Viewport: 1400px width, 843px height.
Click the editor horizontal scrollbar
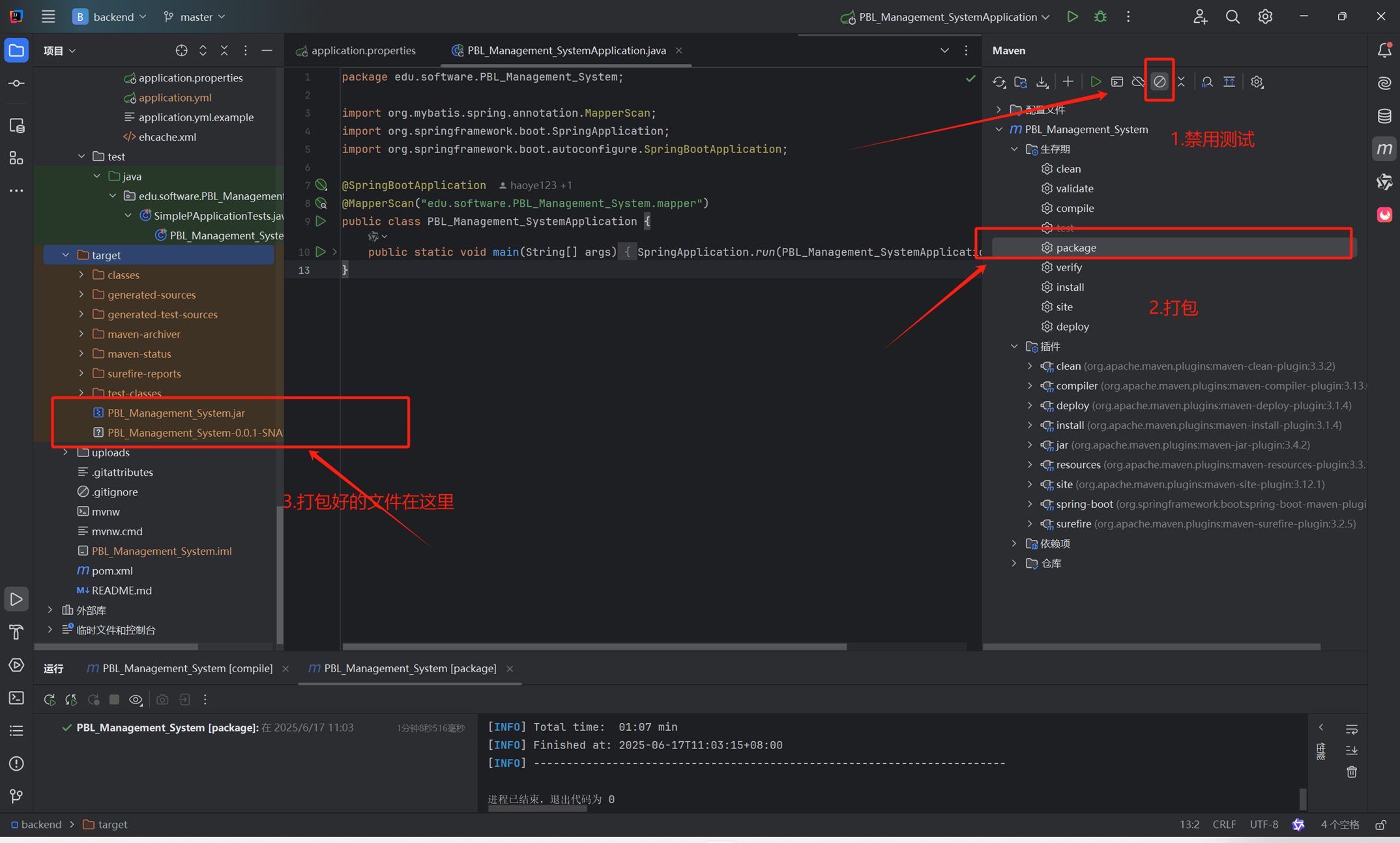(x=594, y=647)
